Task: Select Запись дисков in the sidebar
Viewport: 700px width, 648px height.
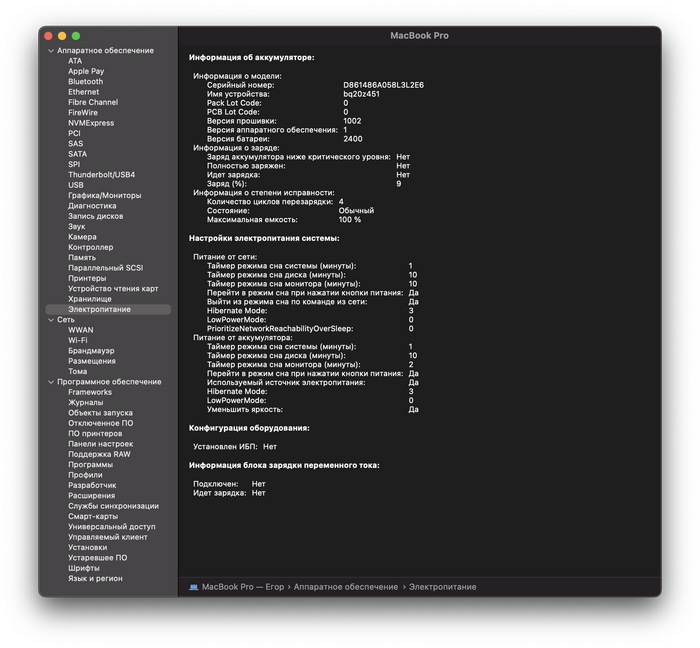Action: (x=96, y=216)
